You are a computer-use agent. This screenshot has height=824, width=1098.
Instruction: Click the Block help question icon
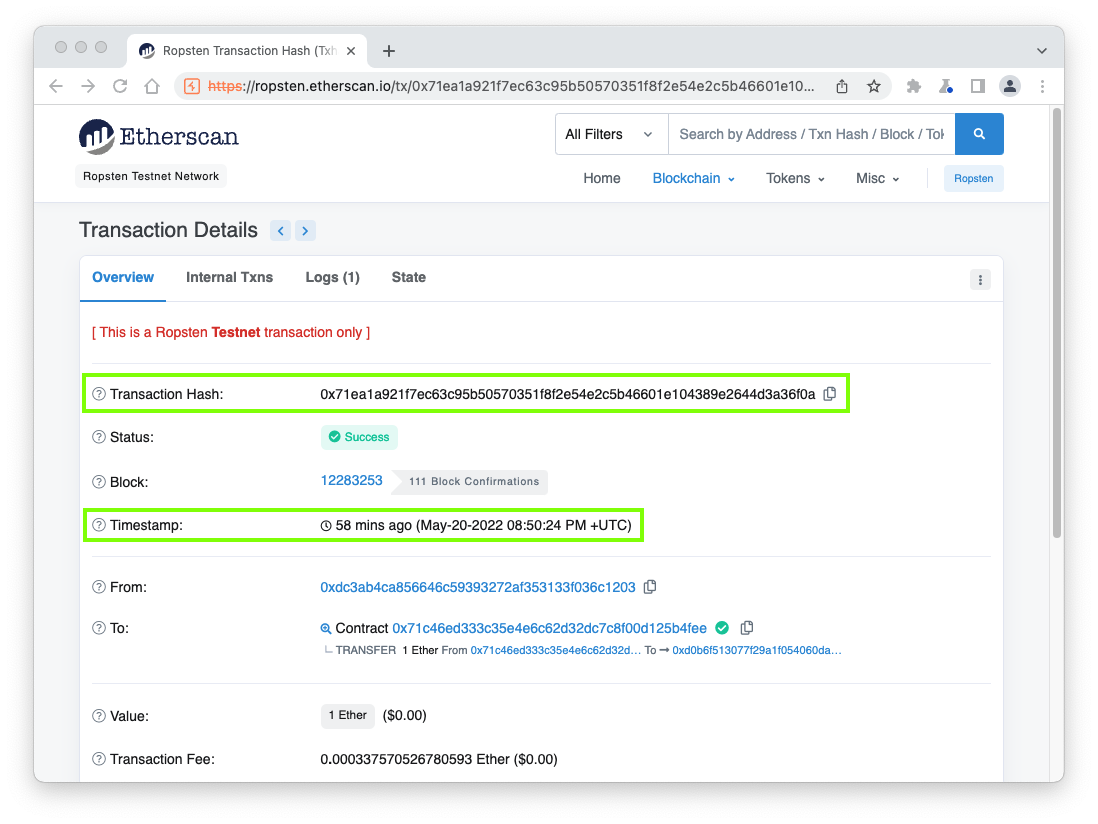tap(99, 482)
